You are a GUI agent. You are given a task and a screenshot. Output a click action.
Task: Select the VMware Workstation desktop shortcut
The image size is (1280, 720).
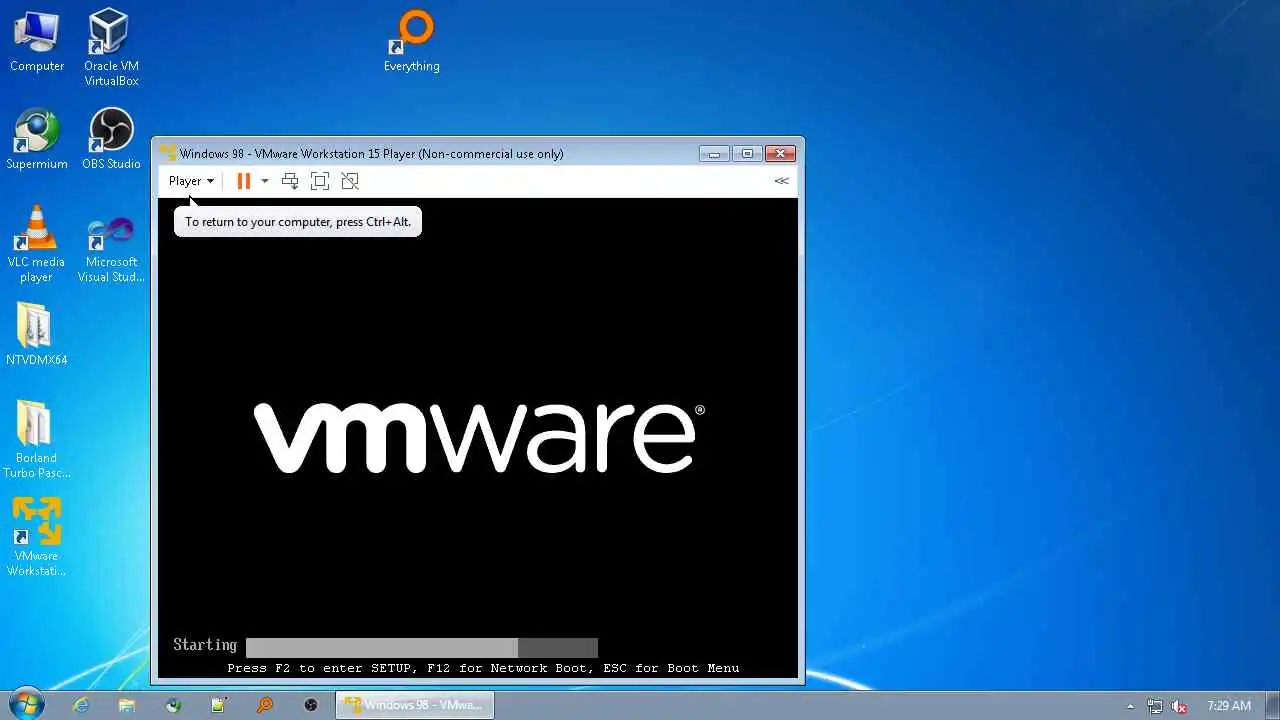click(x=36, y=538)
